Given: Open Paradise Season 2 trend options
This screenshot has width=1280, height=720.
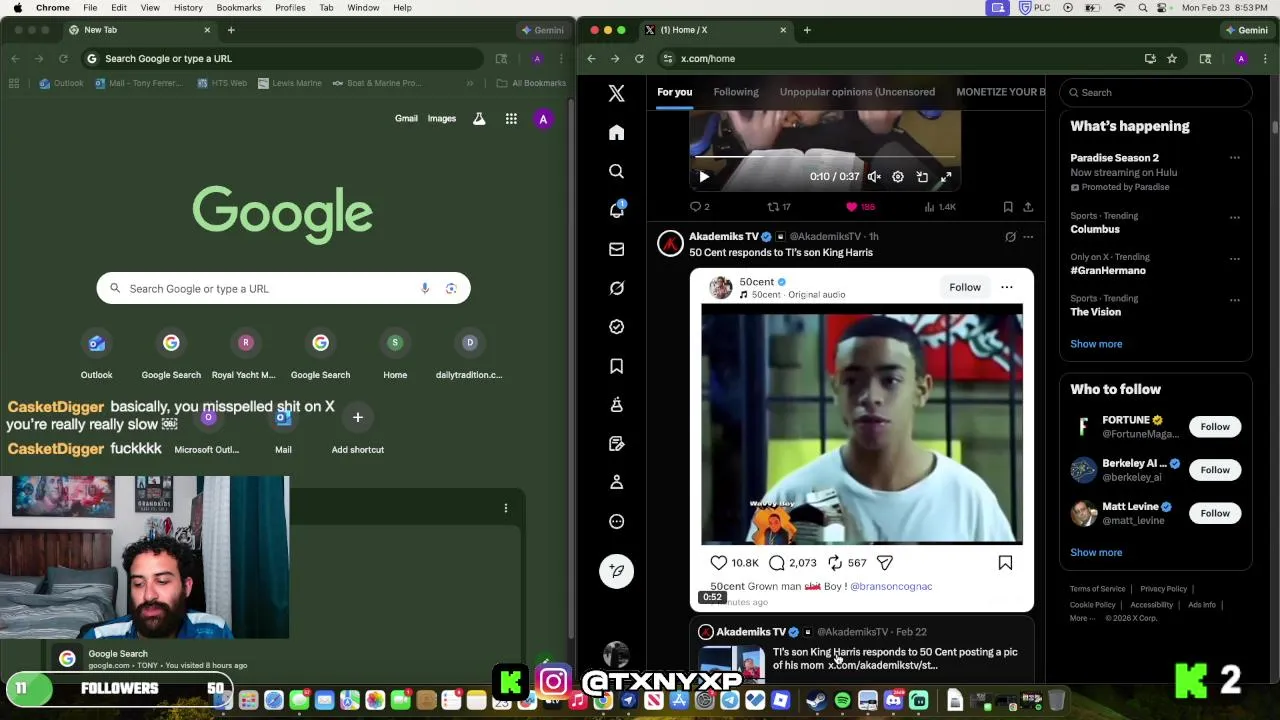Looking at the screenshot, I should pyautogui.click(x=1235, y=158).
